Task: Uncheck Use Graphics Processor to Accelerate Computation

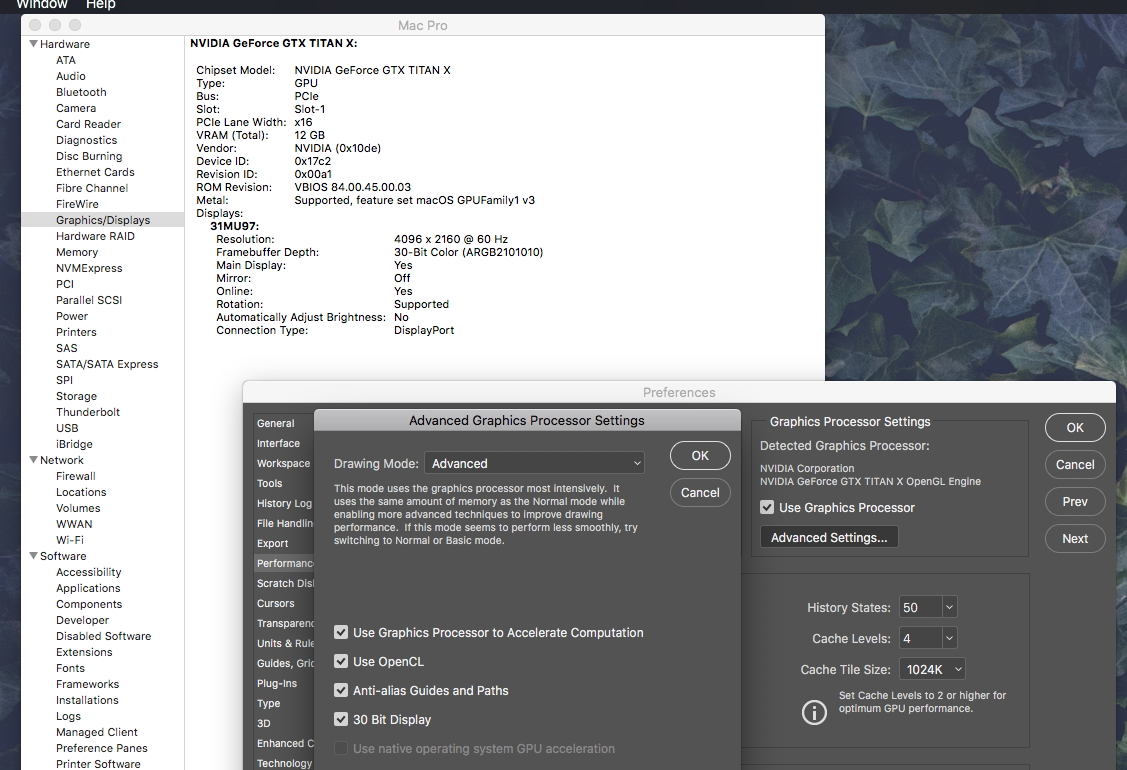Action: click(x=341, y=633)
